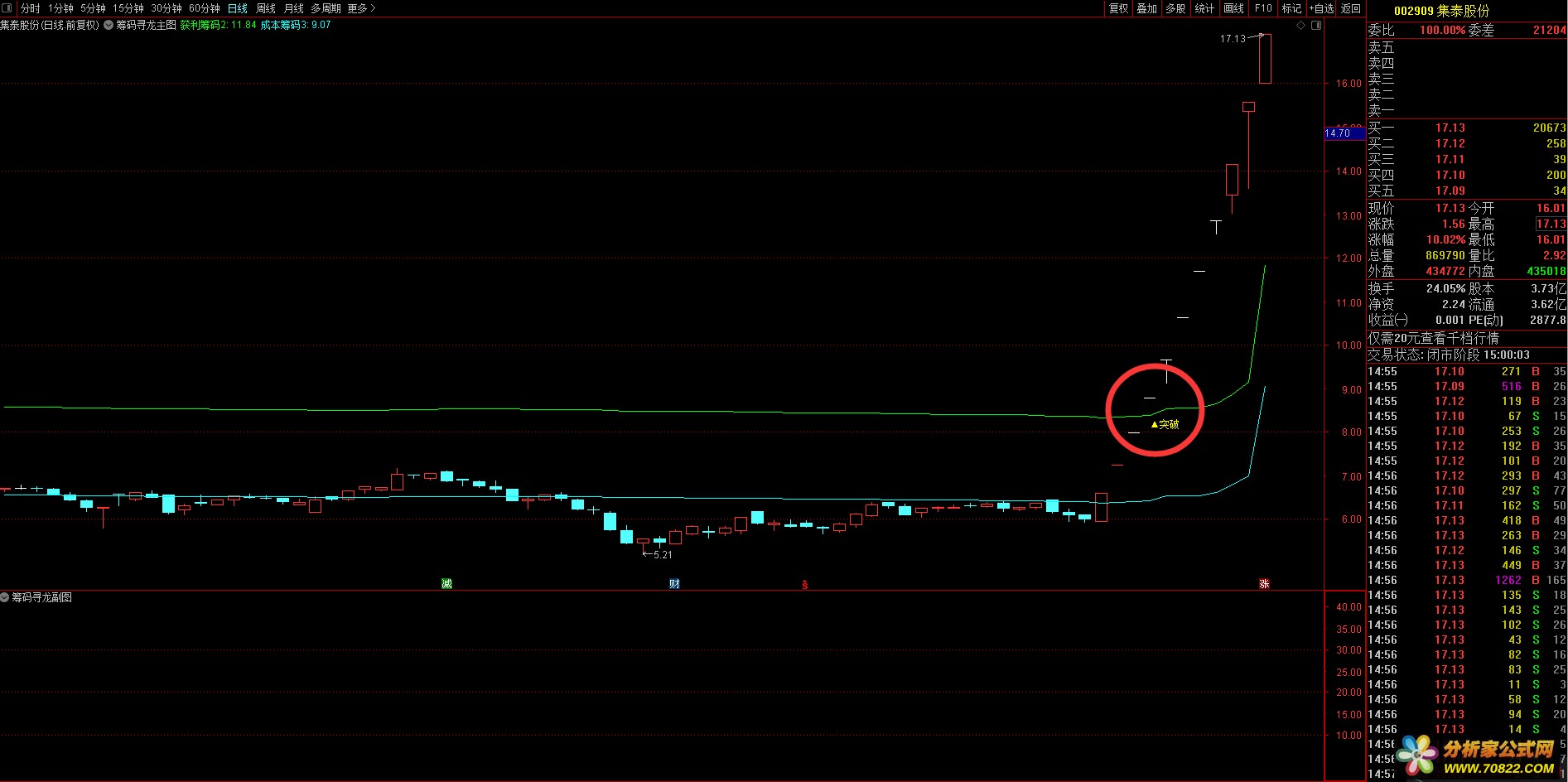This screenshot has height=782, width=1568.
Task: Select the 周线 weekly period tab
Action: point(266,8)
